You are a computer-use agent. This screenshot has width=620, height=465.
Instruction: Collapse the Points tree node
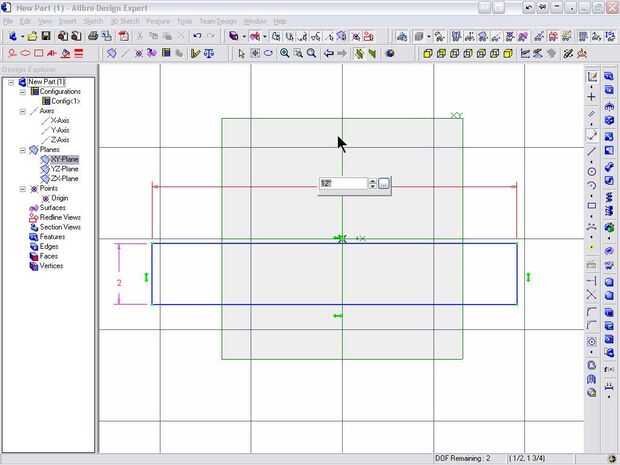23,189
